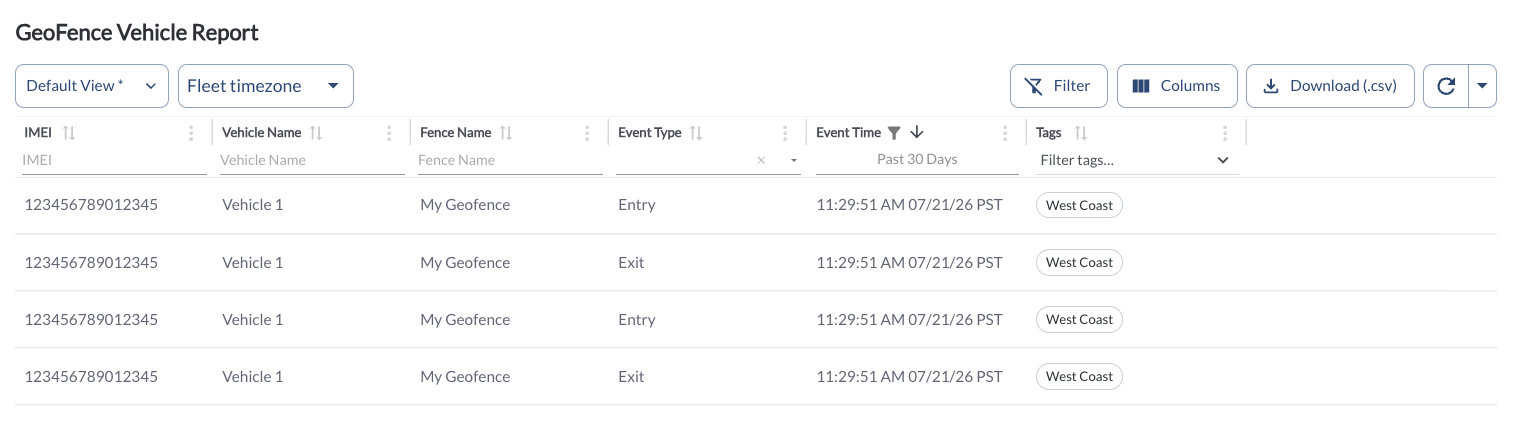Toggle Event Time descending sort arrow
The height and width of the screenshot is (429, 1521).
point(917,133)
